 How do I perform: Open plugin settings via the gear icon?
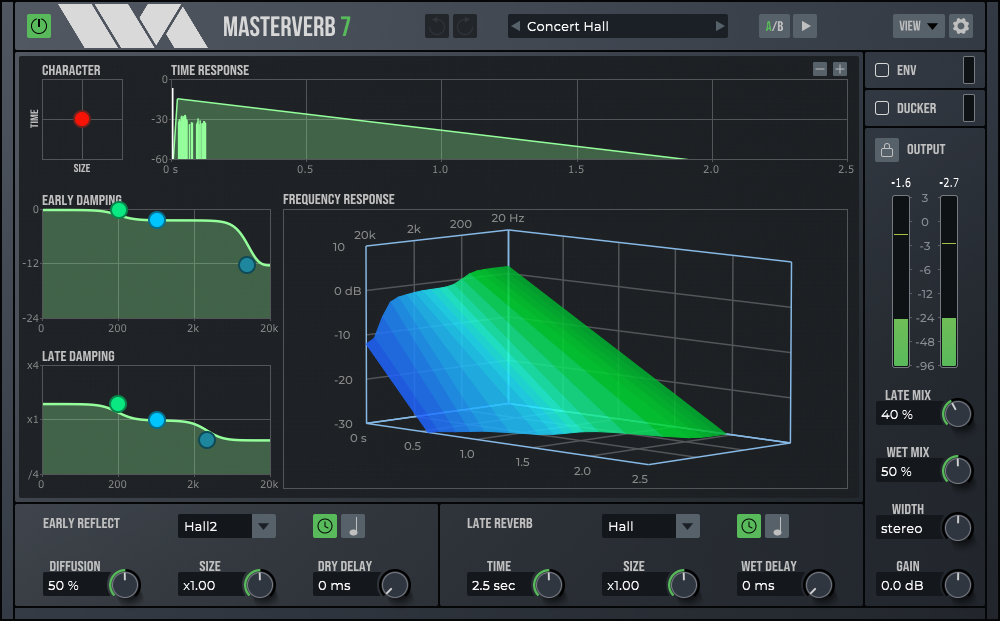[961, 25]
